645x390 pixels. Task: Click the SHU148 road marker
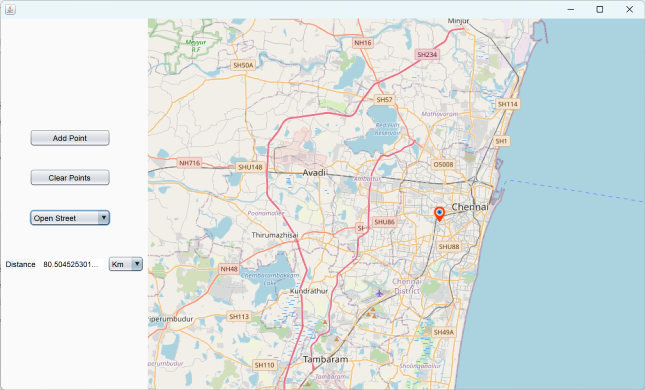coord(250,167)
